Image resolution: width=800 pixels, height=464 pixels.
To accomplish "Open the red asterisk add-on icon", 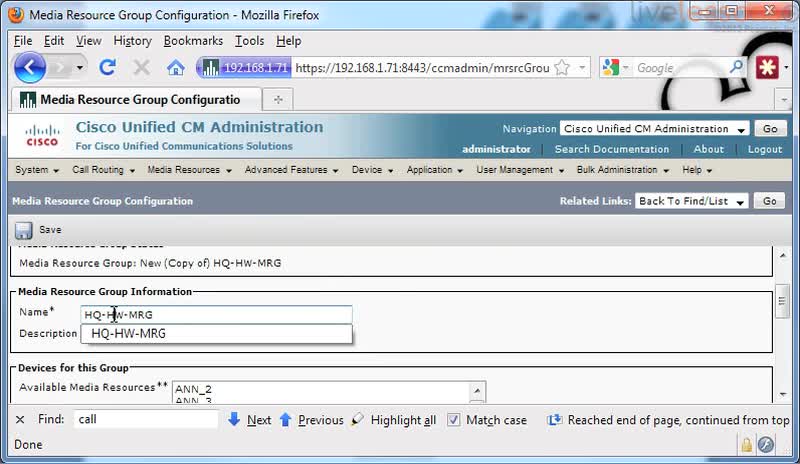I will pos(767,67).
